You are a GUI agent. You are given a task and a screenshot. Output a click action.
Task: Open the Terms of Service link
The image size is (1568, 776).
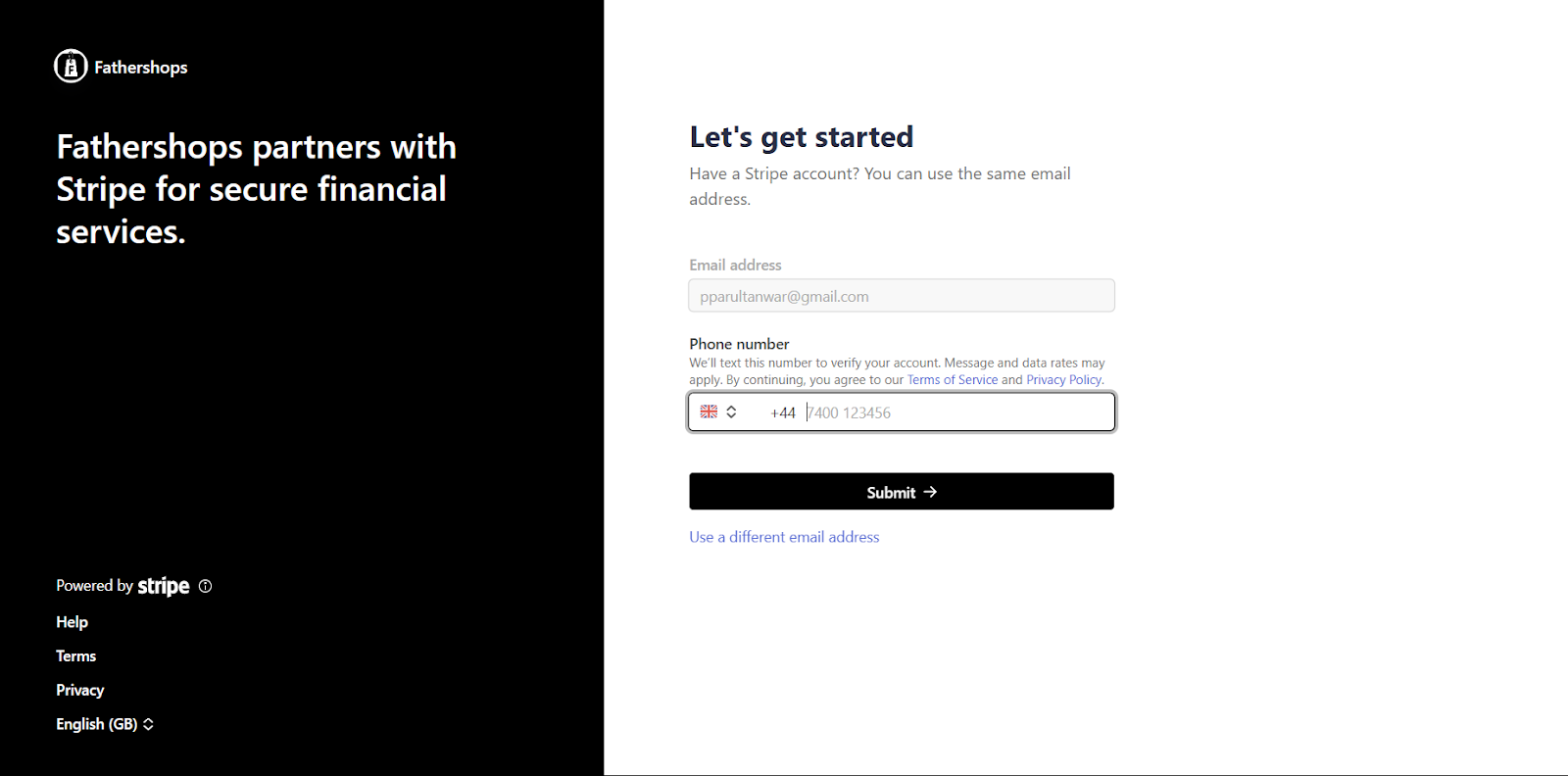(953, 380)
